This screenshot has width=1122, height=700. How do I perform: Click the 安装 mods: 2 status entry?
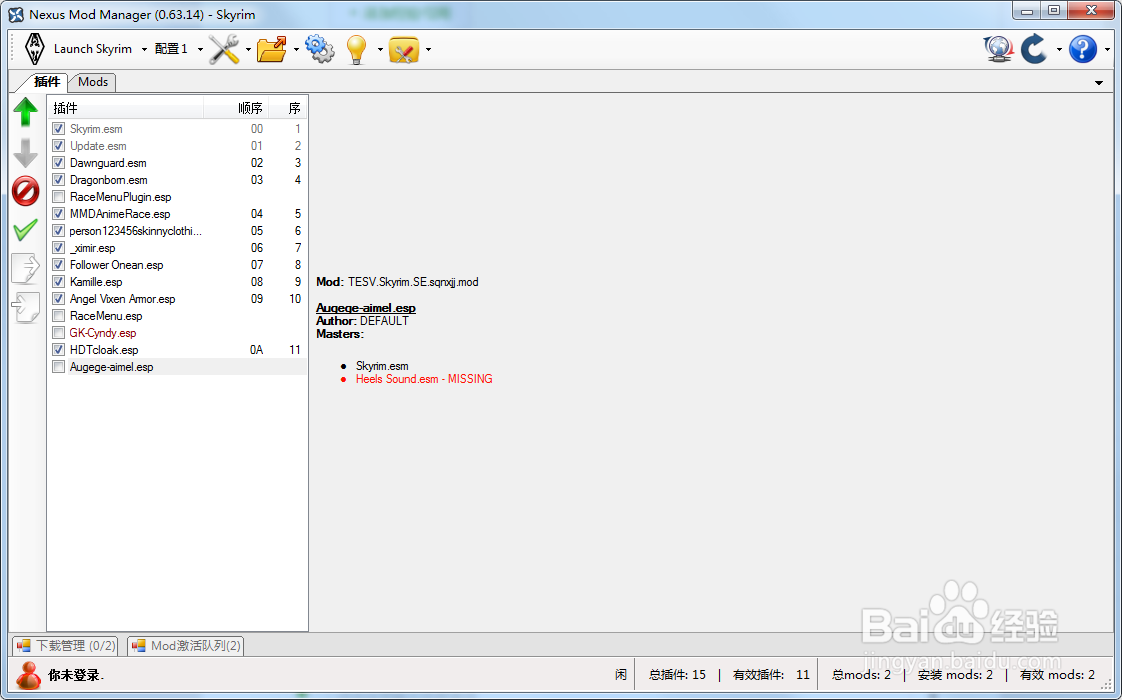tap(955, 674)
